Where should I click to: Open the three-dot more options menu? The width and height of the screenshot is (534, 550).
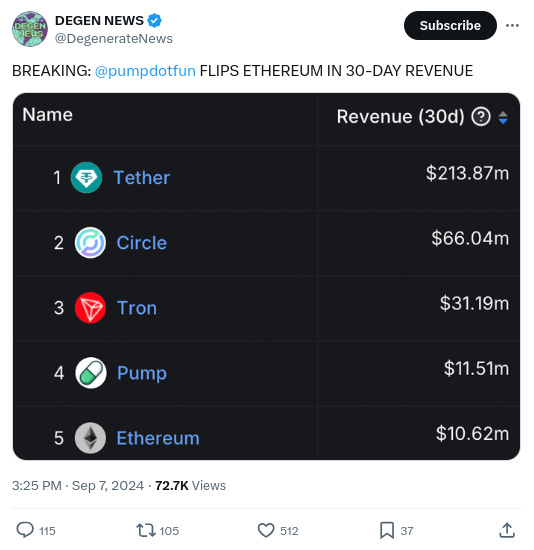tap(512, 25)
